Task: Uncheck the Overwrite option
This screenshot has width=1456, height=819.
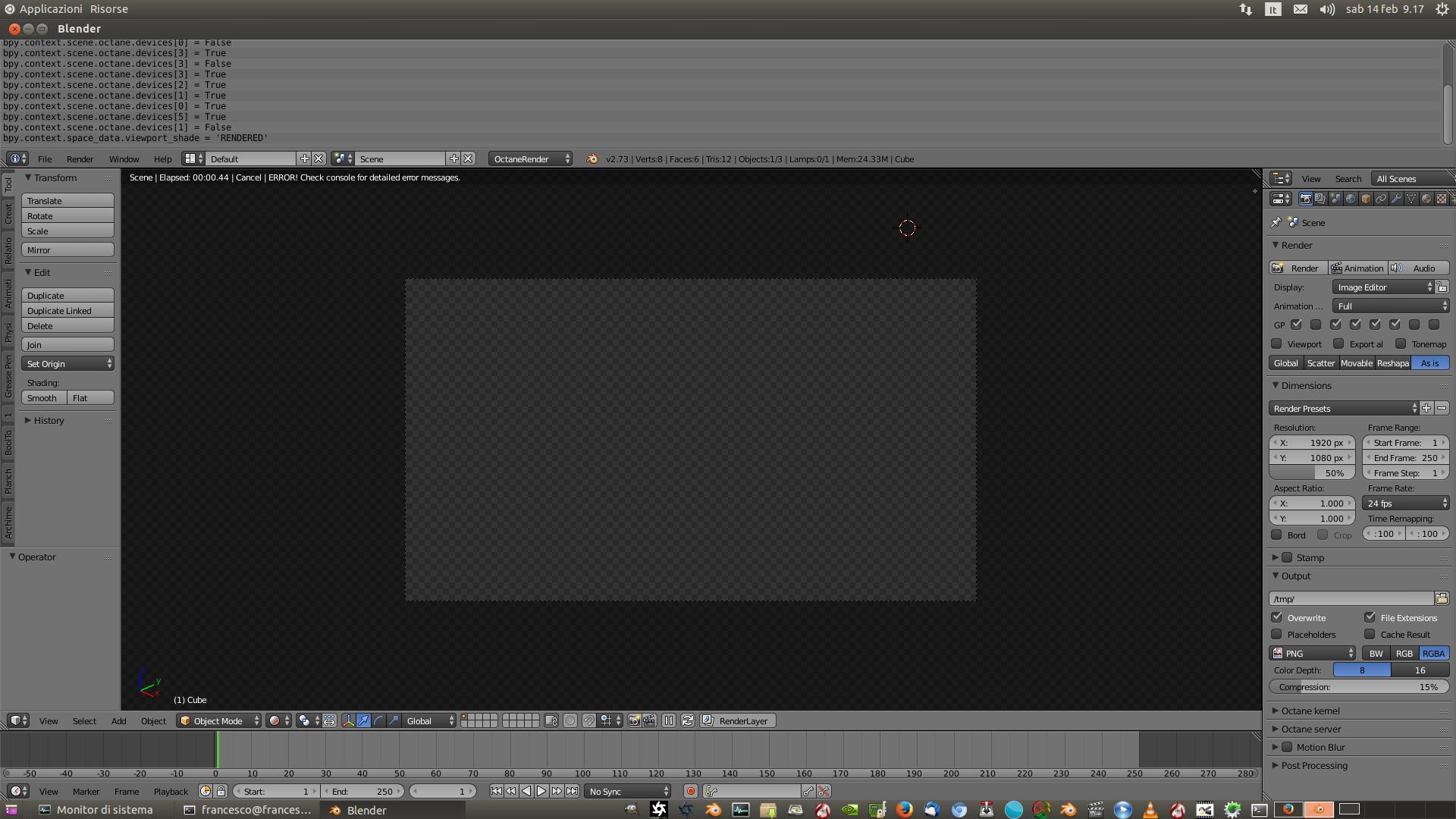Action: pos(1277,617)
